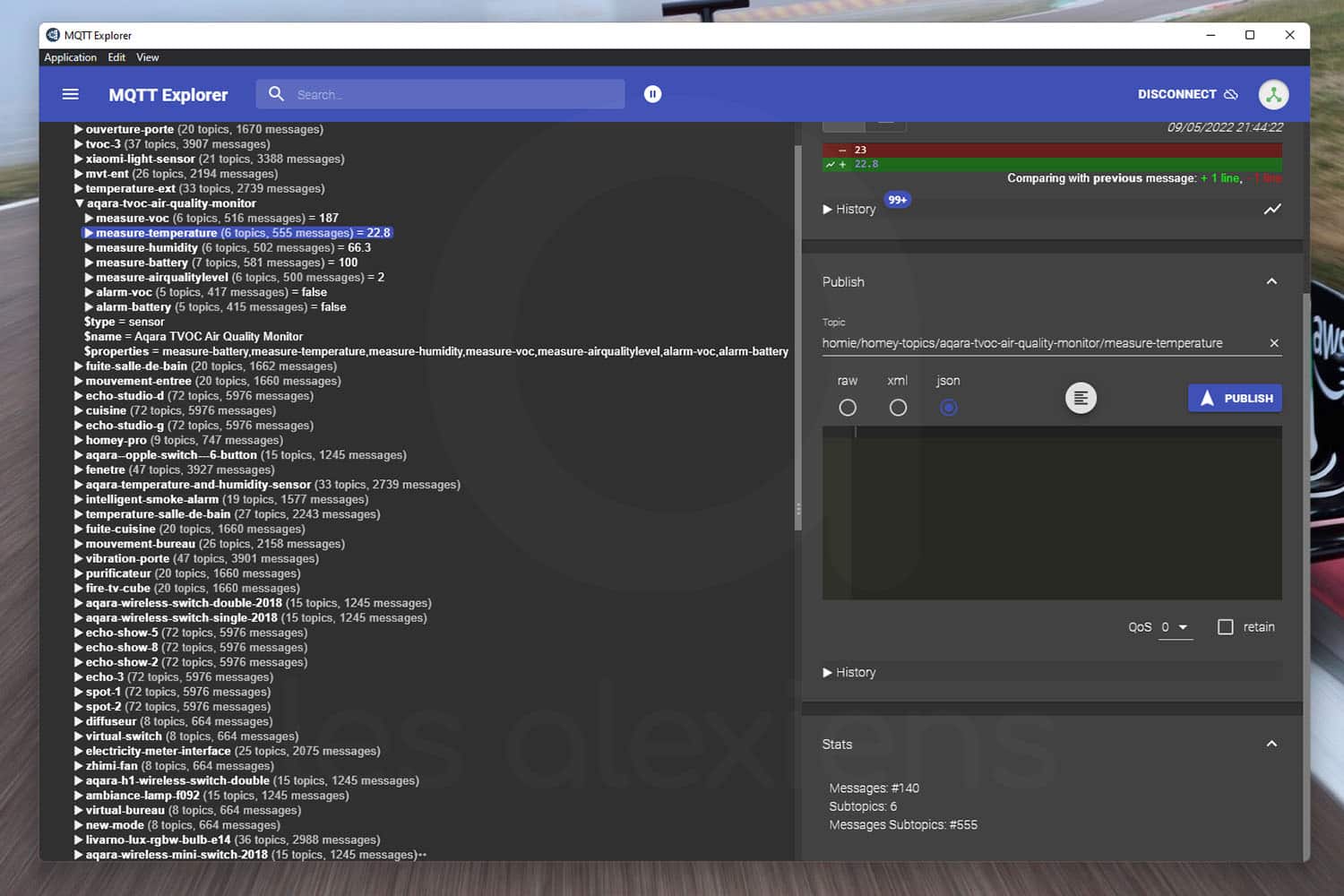Select the raw payload format

848,408
